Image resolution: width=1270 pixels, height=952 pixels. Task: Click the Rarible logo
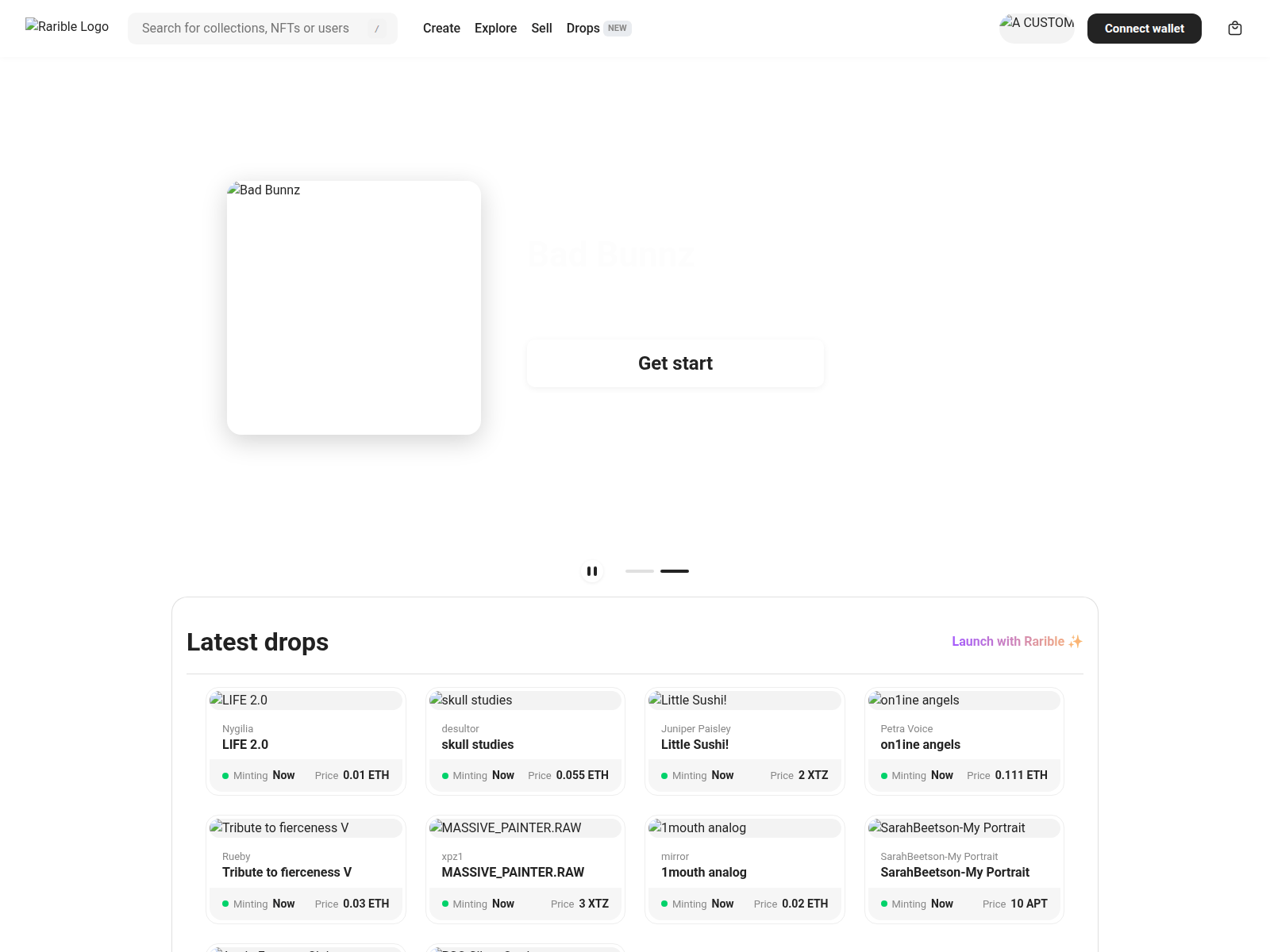point(67,26)
